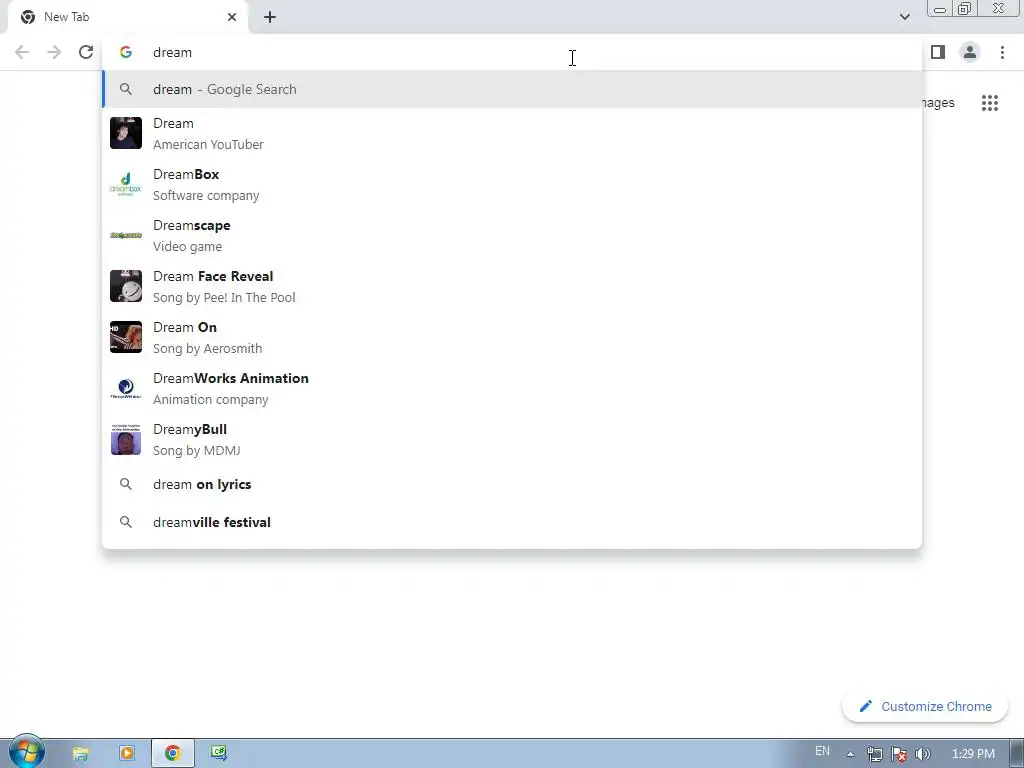Expand the tab search chevron
The width and height of the screenshot is (1024, 768).
[904, 17]
